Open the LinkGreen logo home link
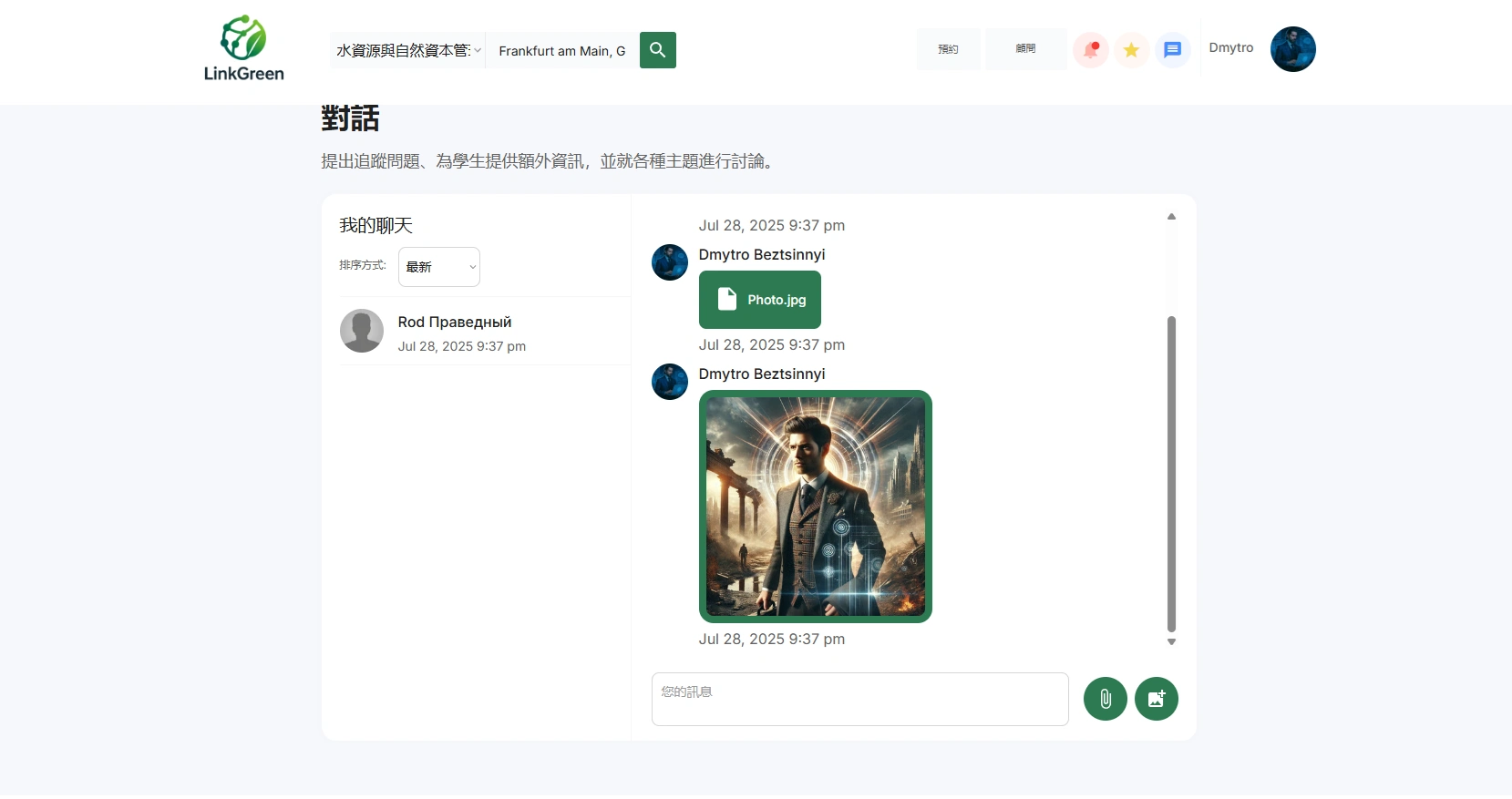The width and height of the screenshot is (1512, 799). point(243,48)
